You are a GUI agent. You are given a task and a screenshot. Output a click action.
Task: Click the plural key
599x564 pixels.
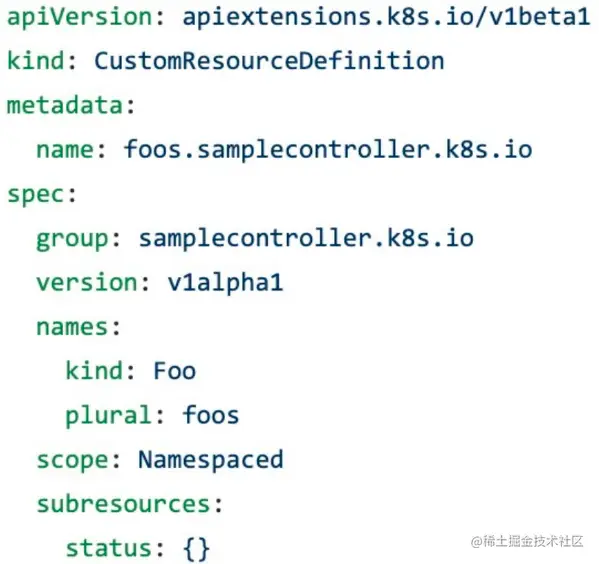(x=109, y=417)
